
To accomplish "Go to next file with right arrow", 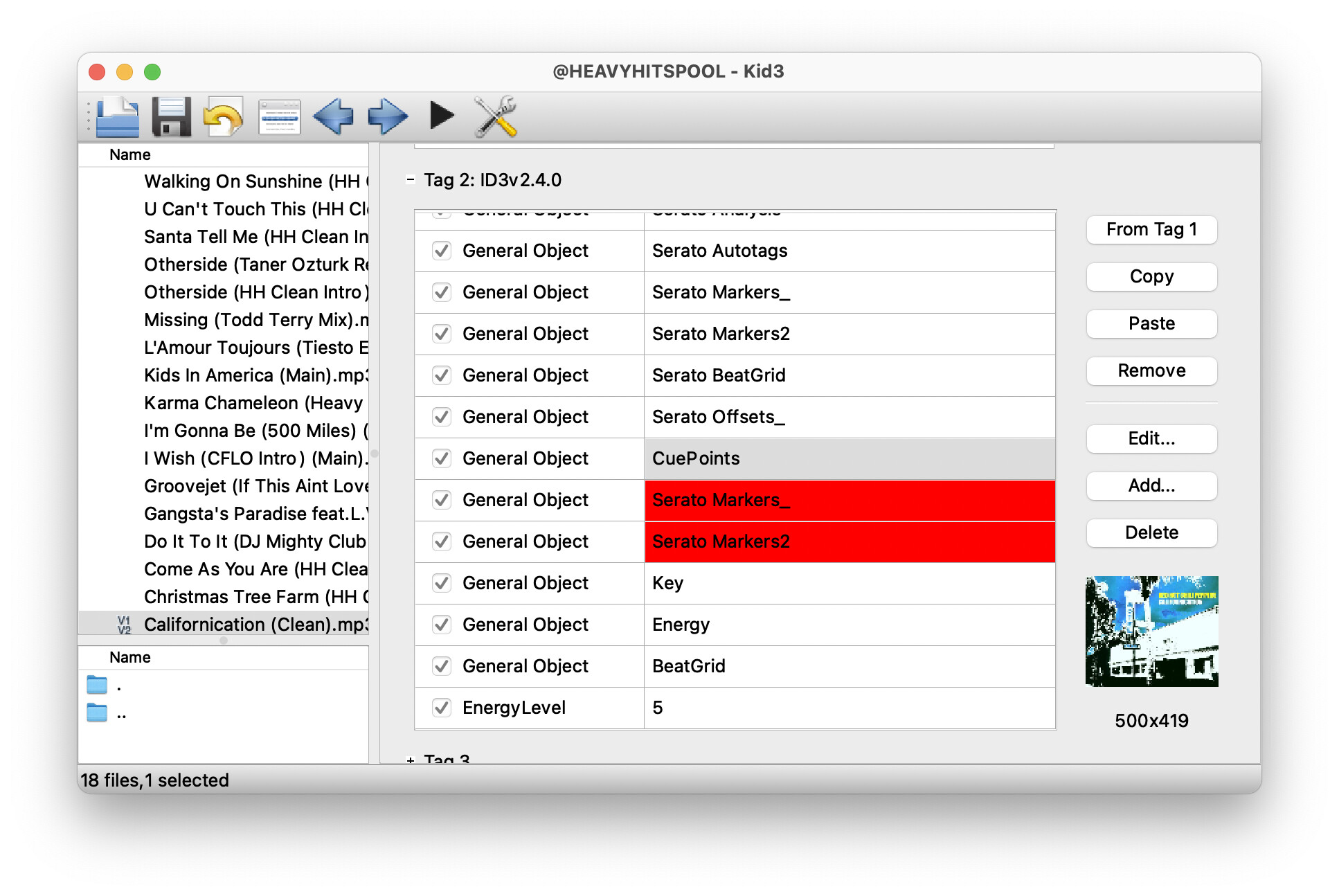I will point(388,116).
